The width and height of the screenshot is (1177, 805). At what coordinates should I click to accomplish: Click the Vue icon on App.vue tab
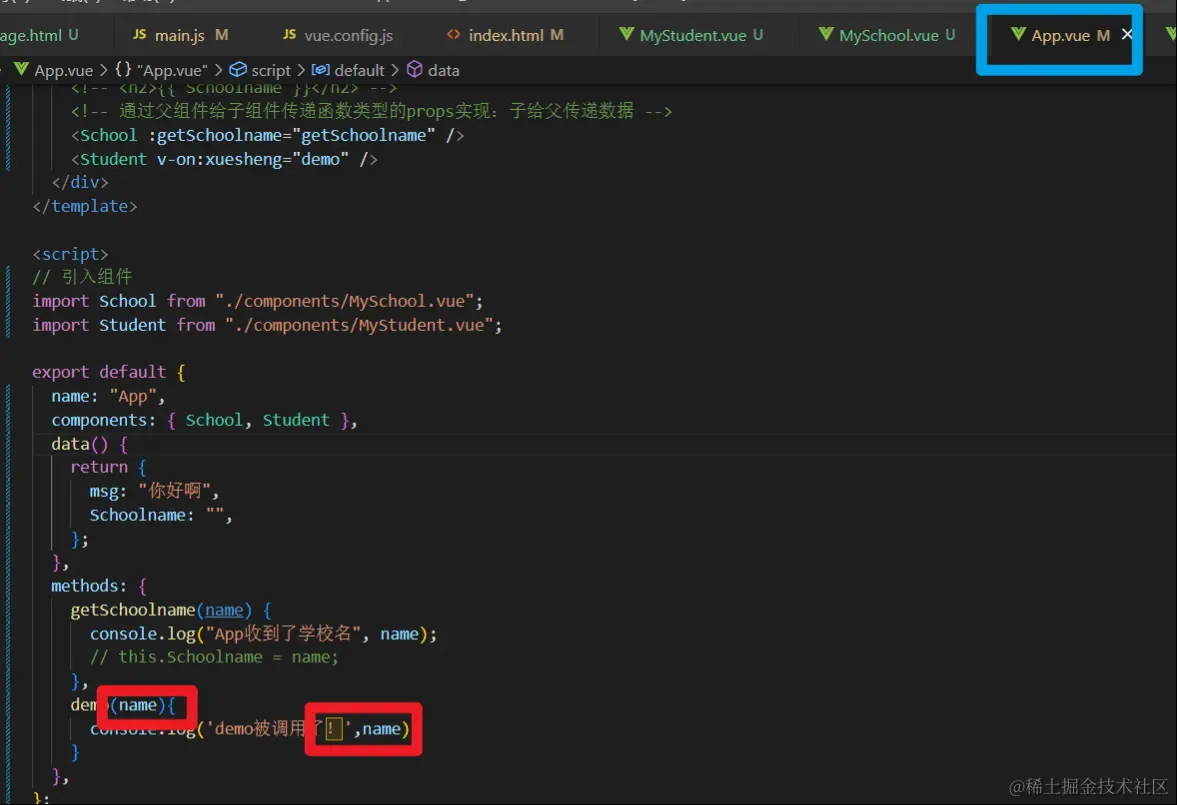(x=1018, y=34)
